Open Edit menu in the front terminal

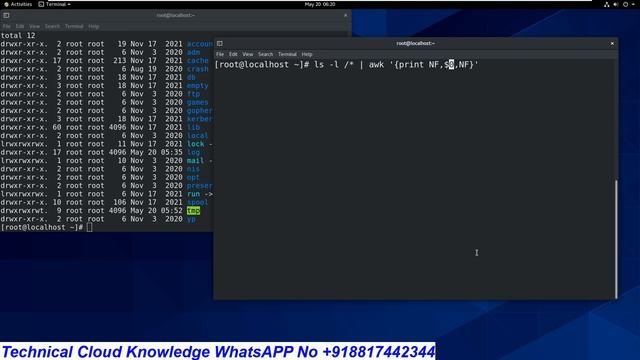click(x=233, y=54)
